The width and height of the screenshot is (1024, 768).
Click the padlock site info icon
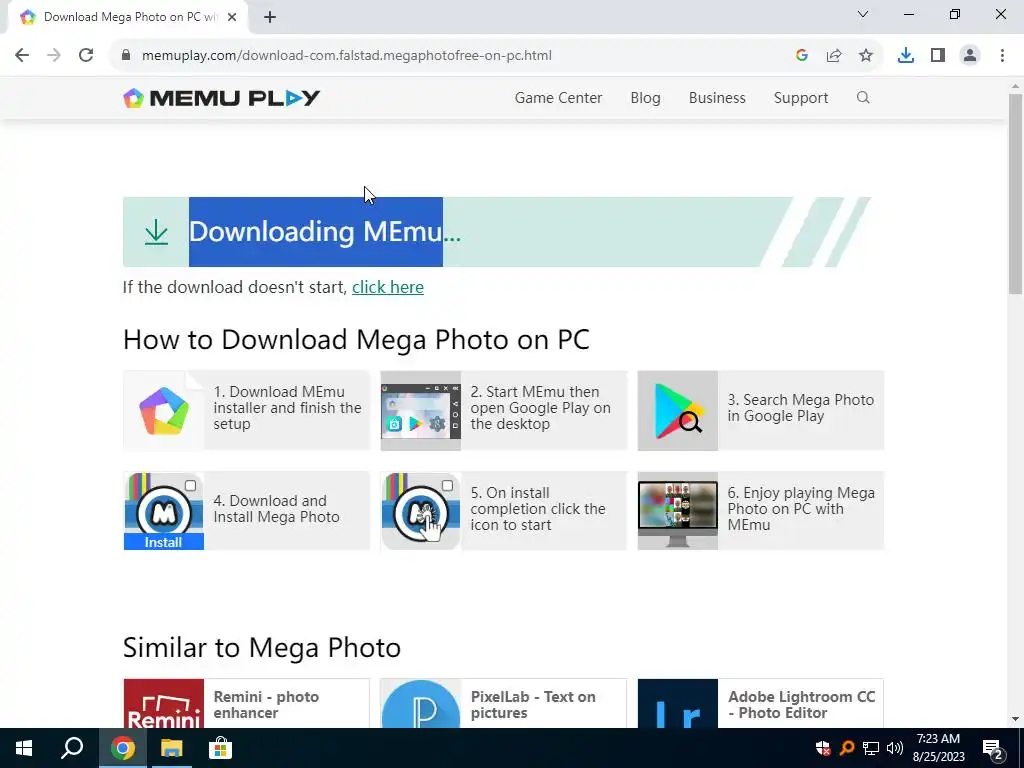pyautogui.click(x=126, y=55)
